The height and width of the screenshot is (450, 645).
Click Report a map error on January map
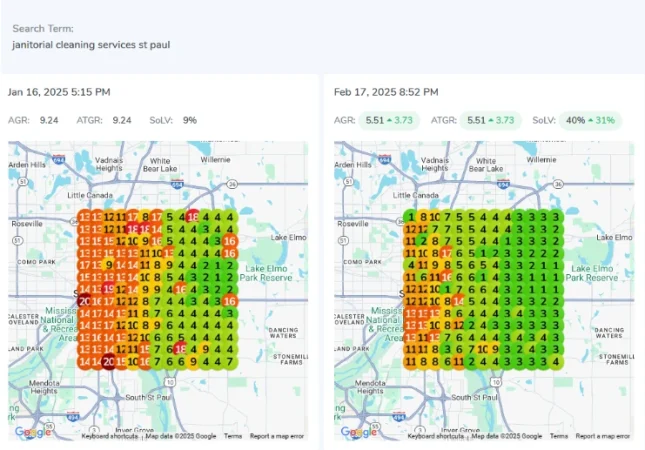[x=277, y=437]
